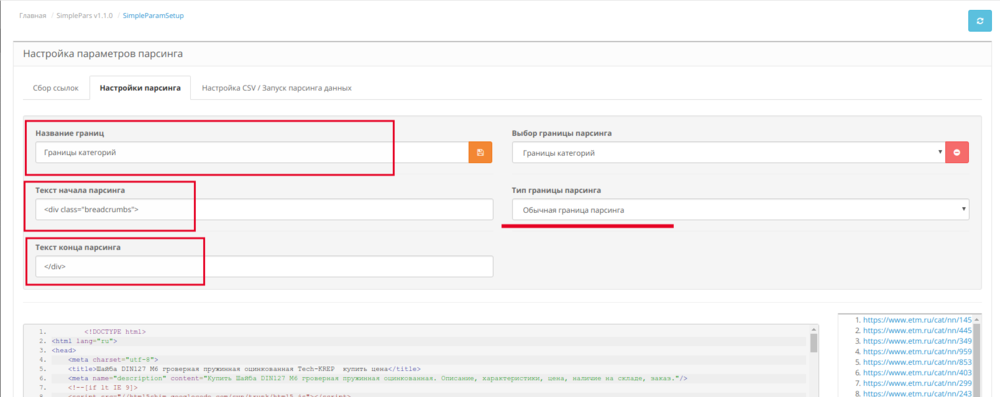Screen dimensions: 1000x397
Task: Open Настройка CSV / Запуск парсинга данных tab
Action: [277, 88]
